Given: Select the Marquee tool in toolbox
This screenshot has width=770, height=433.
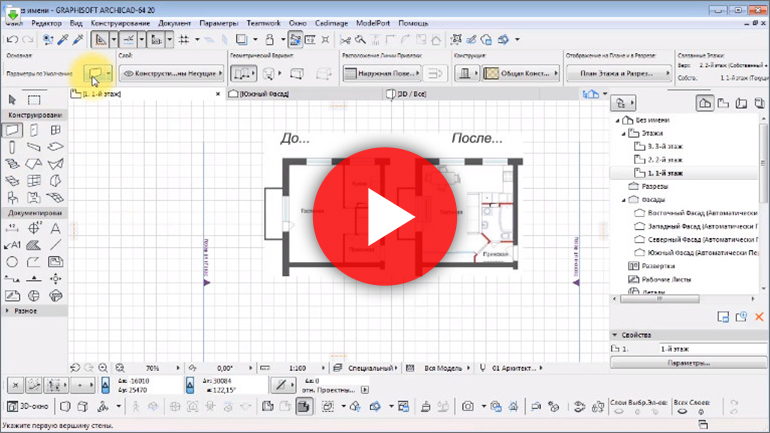Looking at the screenshot, I should 33,99.
